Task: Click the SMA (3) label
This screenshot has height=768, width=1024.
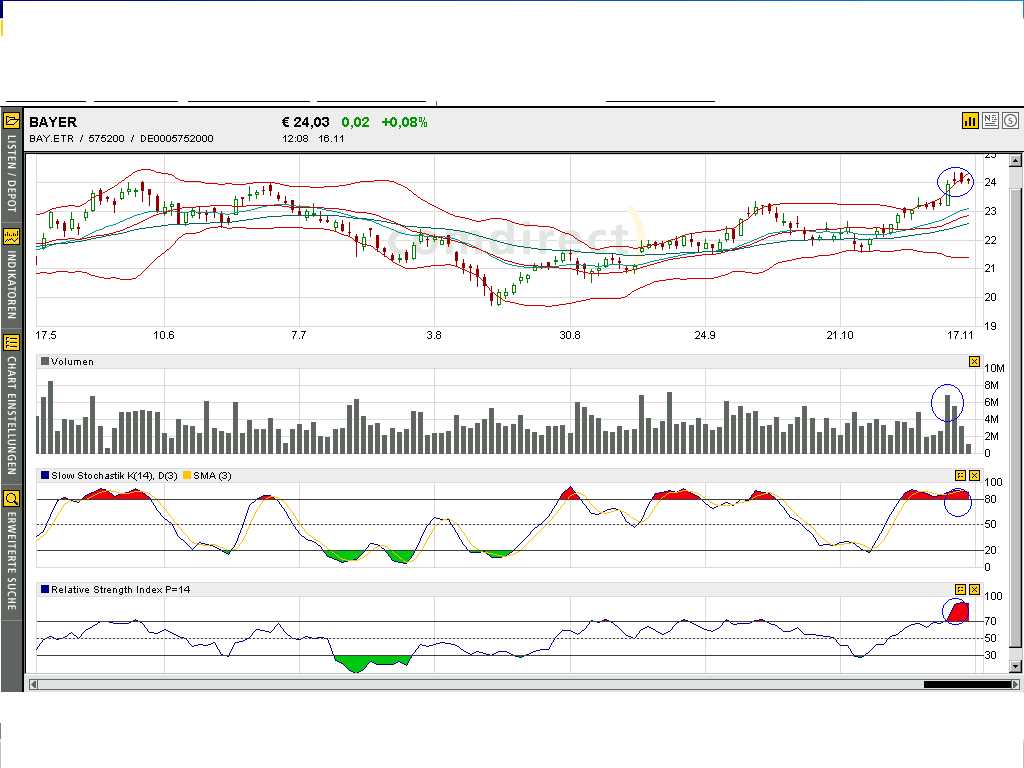Action: (212, 475)
